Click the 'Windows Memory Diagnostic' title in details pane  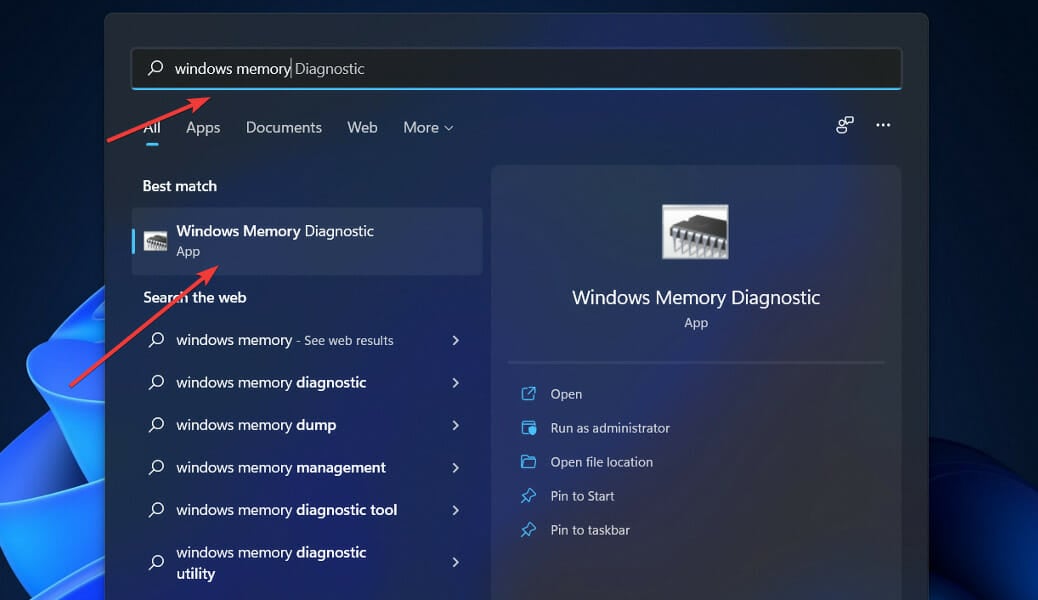click(696, 297)
